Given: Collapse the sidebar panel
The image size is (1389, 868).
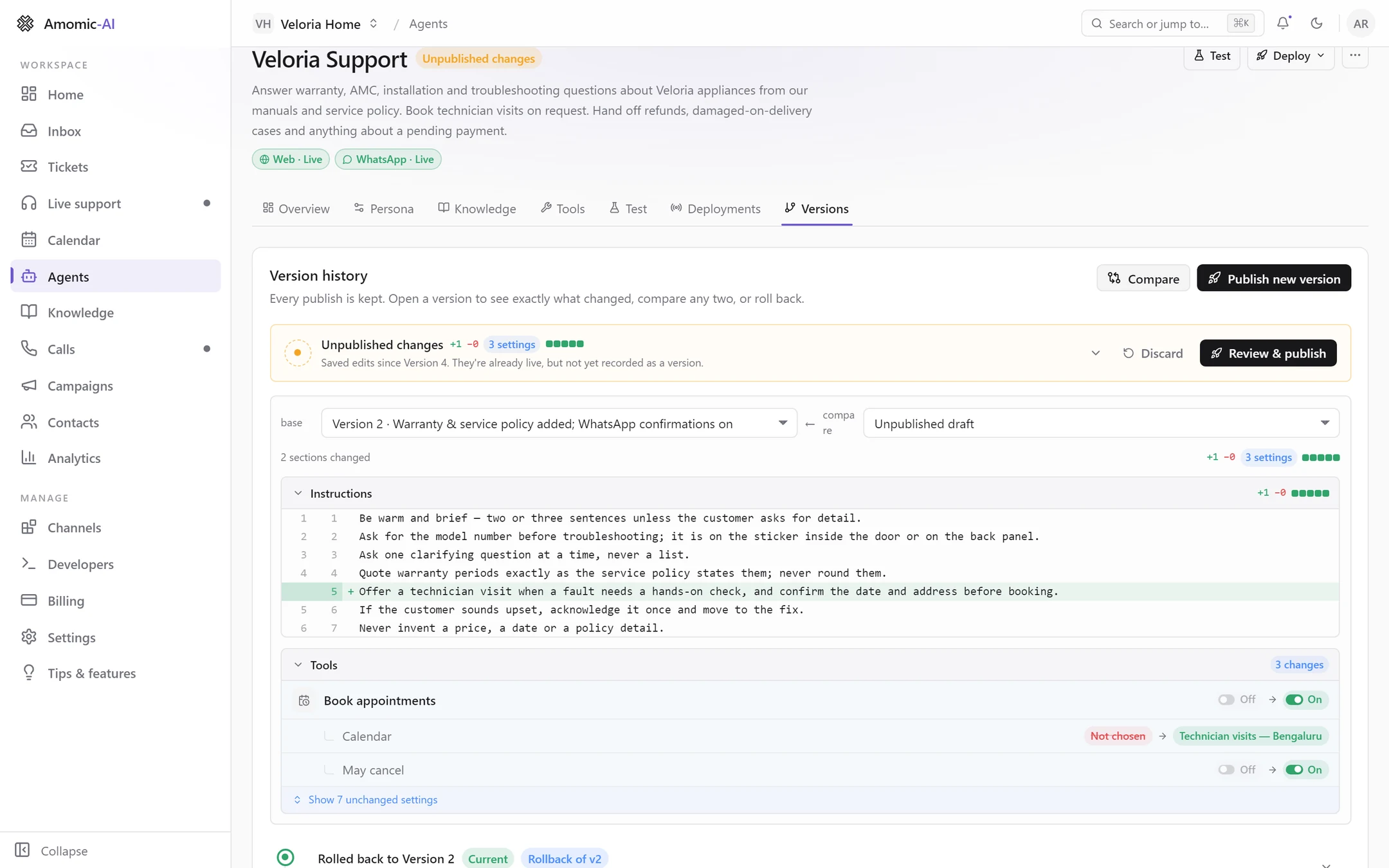Looking at the screenshot, I should [51, 851].
